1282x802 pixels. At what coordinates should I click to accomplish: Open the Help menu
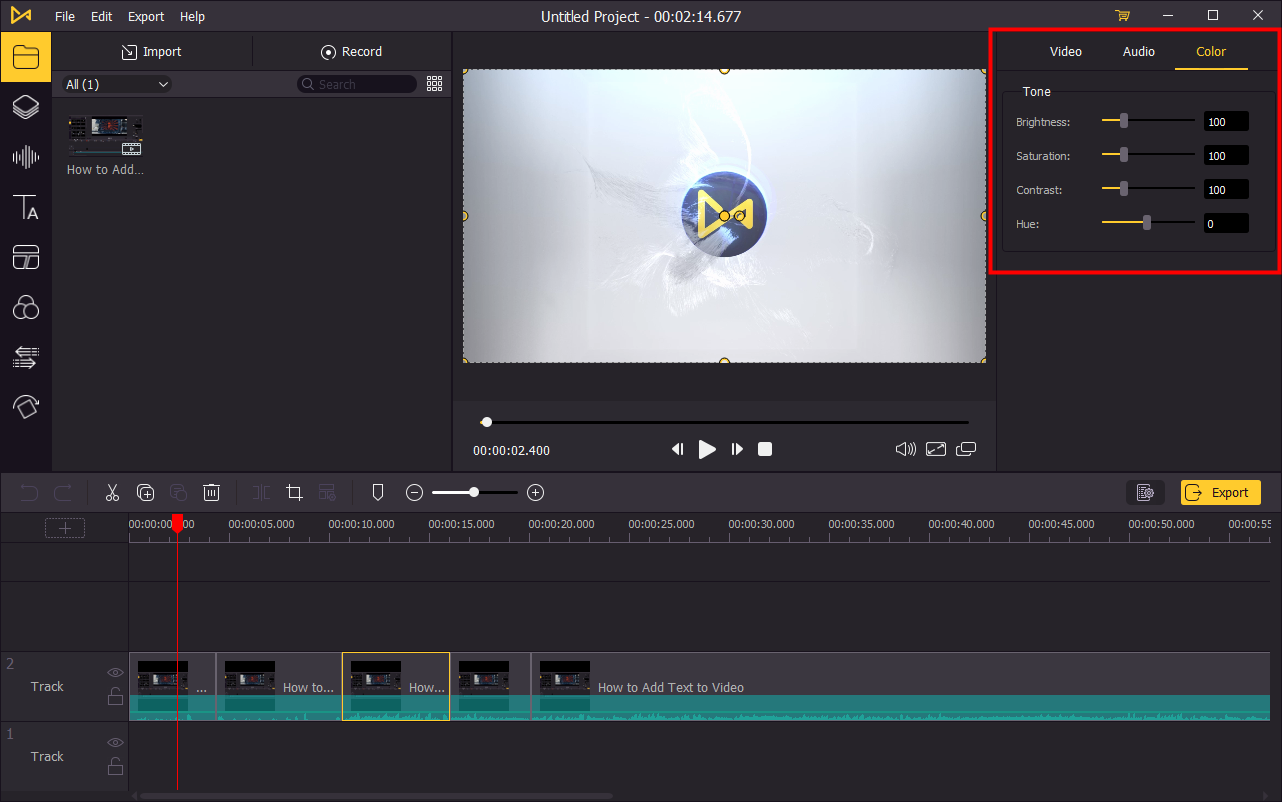pos(192,16)
